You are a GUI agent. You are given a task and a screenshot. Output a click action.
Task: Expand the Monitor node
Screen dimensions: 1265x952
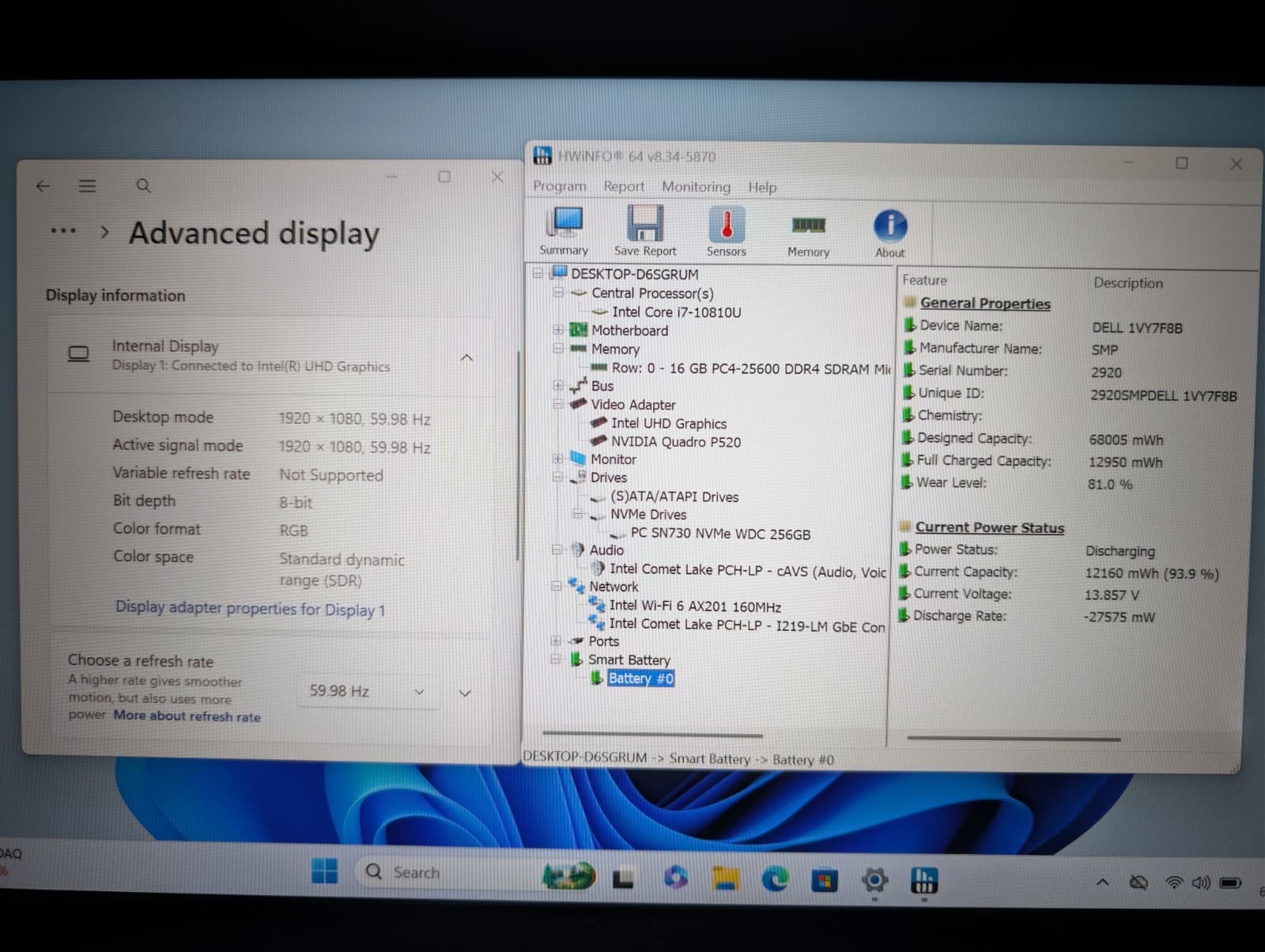(558, 459)
